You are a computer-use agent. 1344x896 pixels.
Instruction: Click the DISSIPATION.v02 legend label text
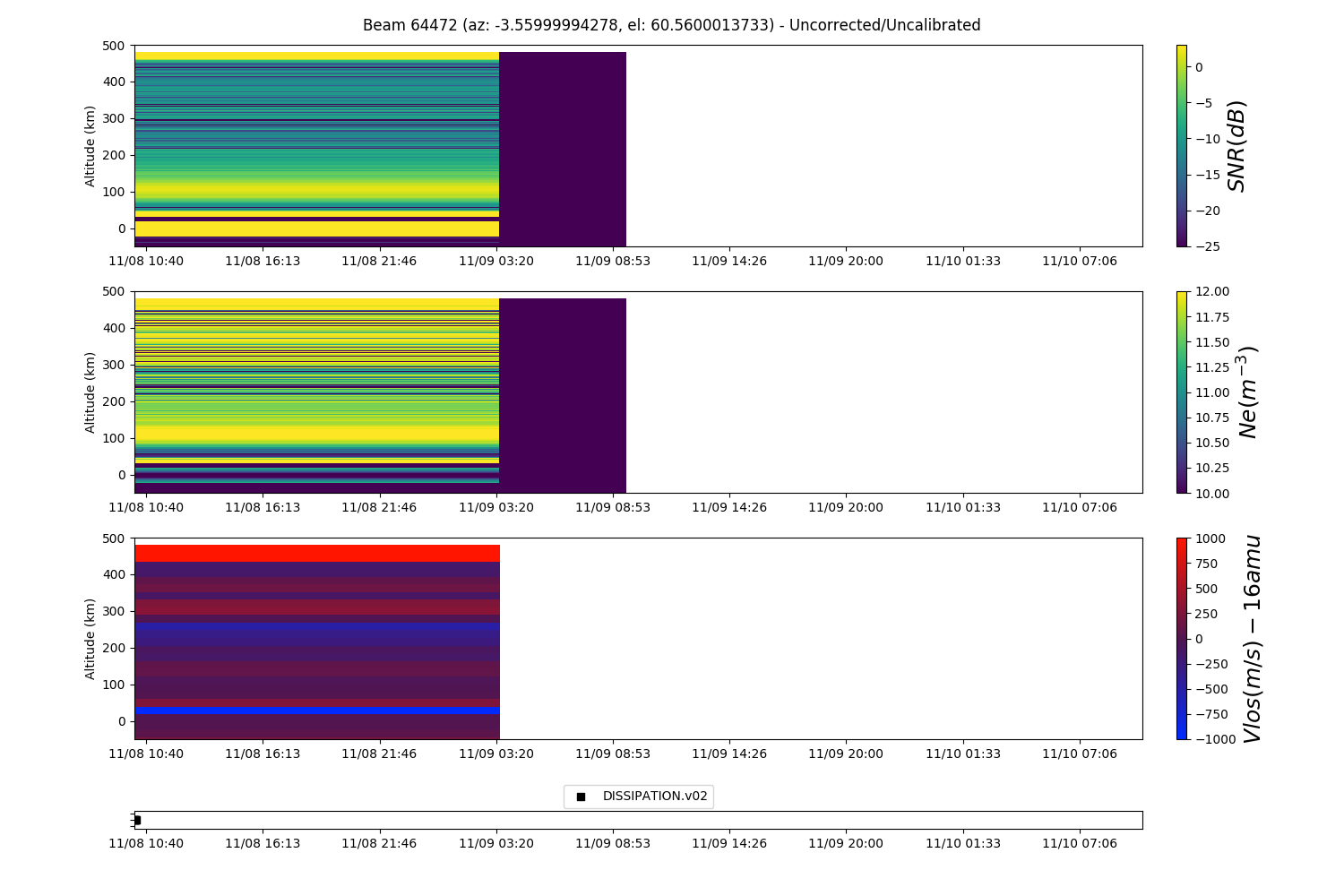click(654, 797)
